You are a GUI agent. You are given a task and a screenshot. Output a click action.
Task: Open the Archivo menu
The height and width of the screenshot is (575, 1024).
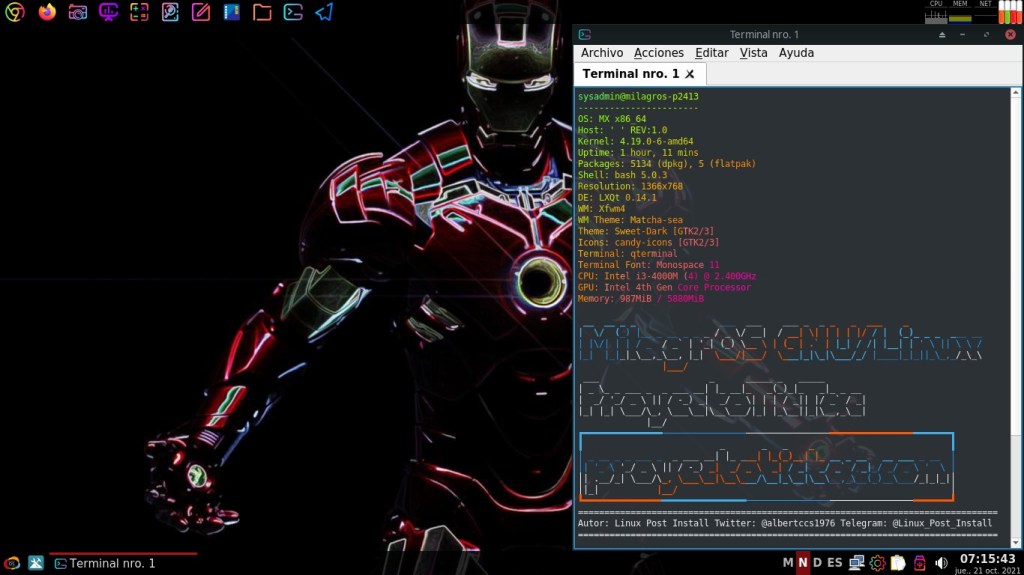point(601,53)
